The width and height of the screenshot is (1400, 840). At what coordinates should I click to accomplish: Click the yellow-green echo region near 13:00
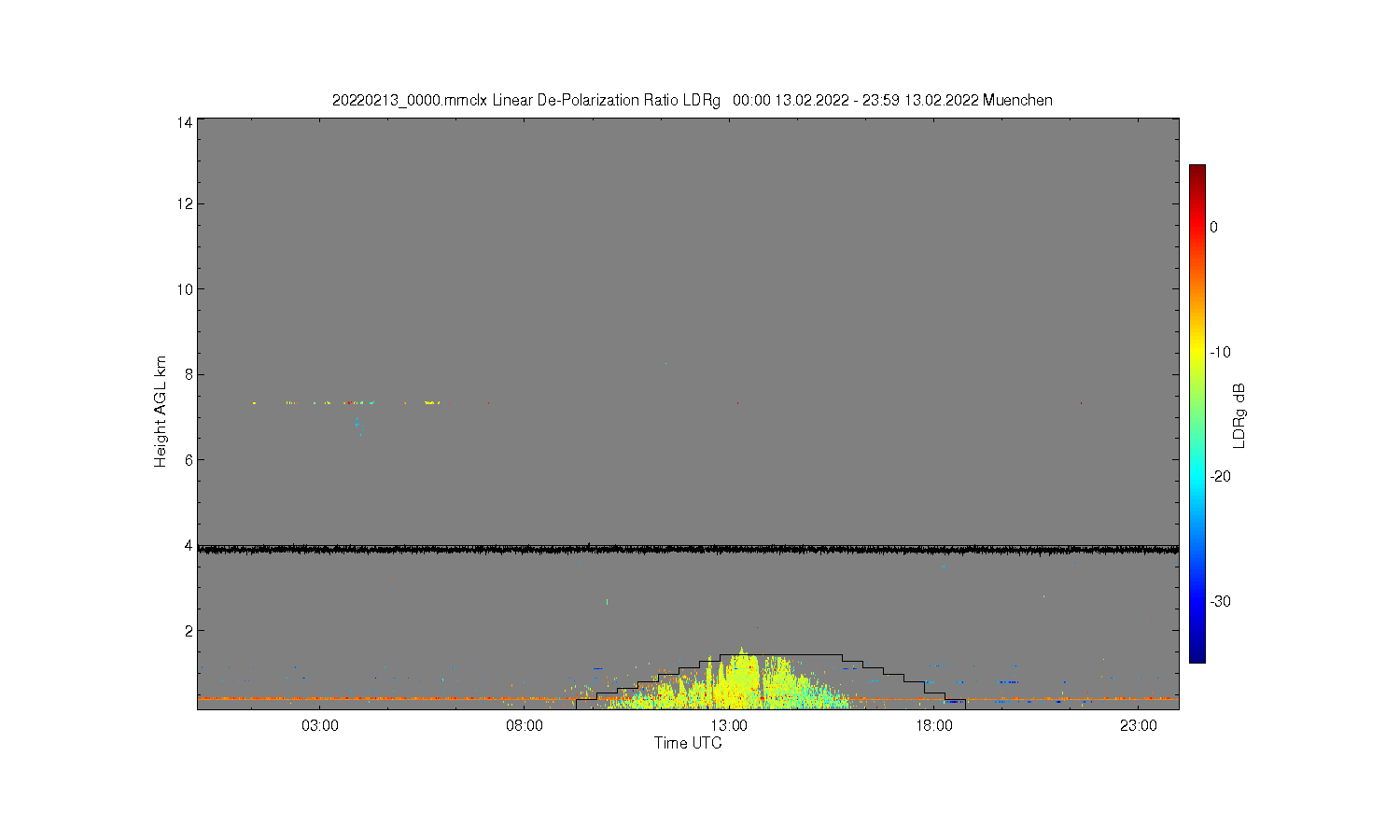[x=742, y=682]
